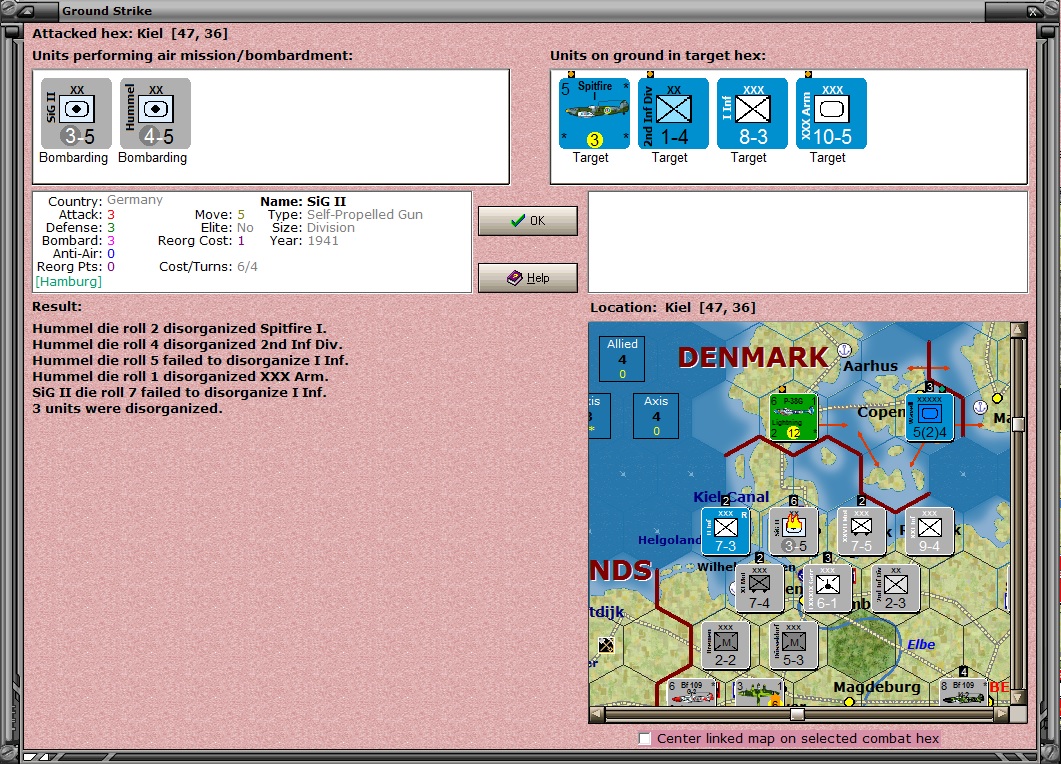Click the Kiel Canal label on map
The width and height of the screenshot is (1061, 764).
tap(731, 497)
